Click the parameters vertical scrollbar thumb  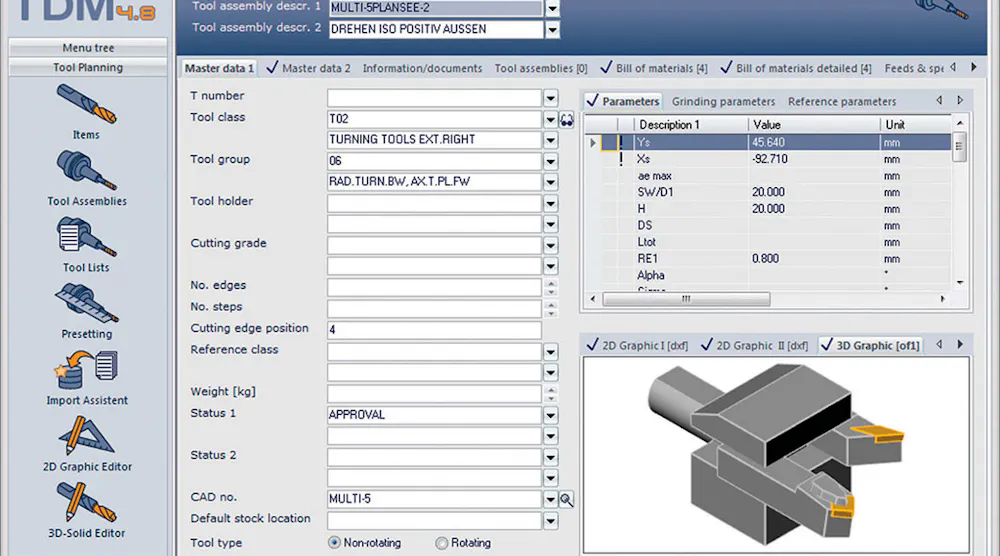(959, 146)
